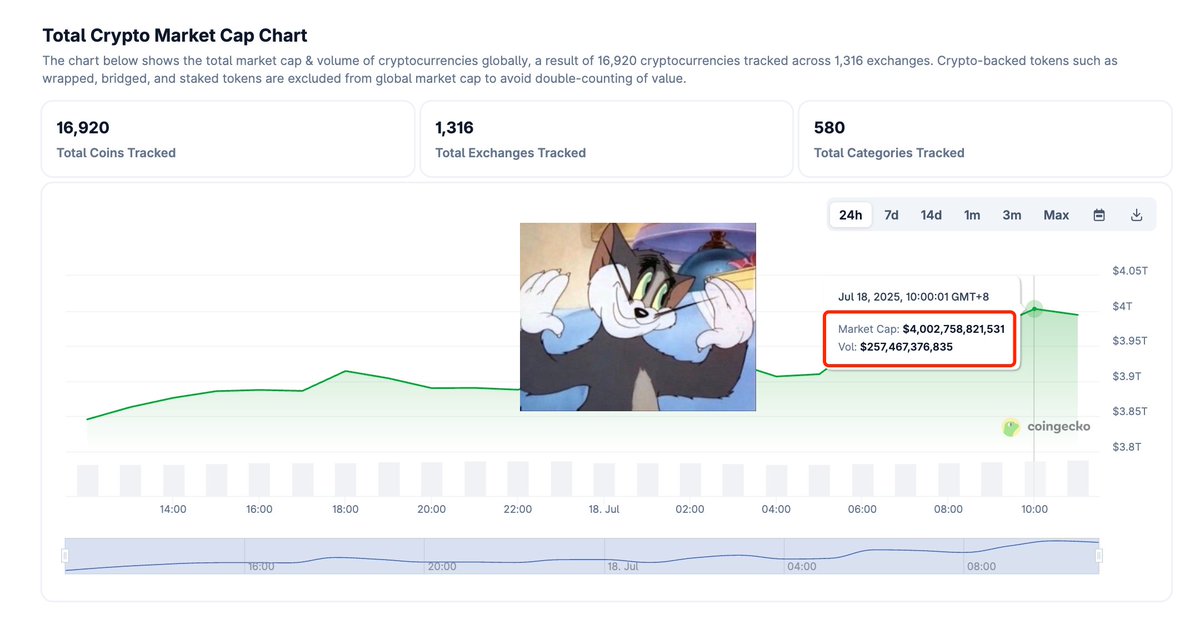Download the chart data
Screen dimensions: 1200x629
pyautogui.click(x=1136, y=215)
